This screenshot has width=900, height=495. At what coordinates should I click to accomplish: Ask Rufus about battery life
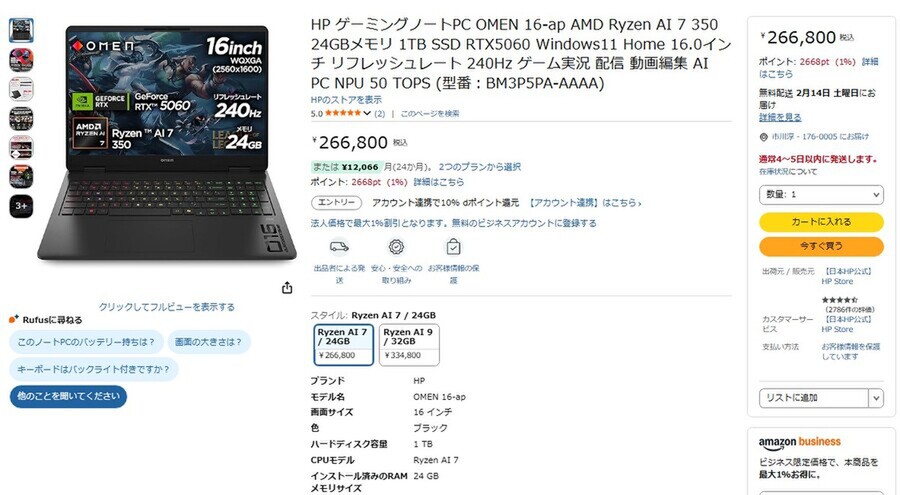click(x=86, y=342)
